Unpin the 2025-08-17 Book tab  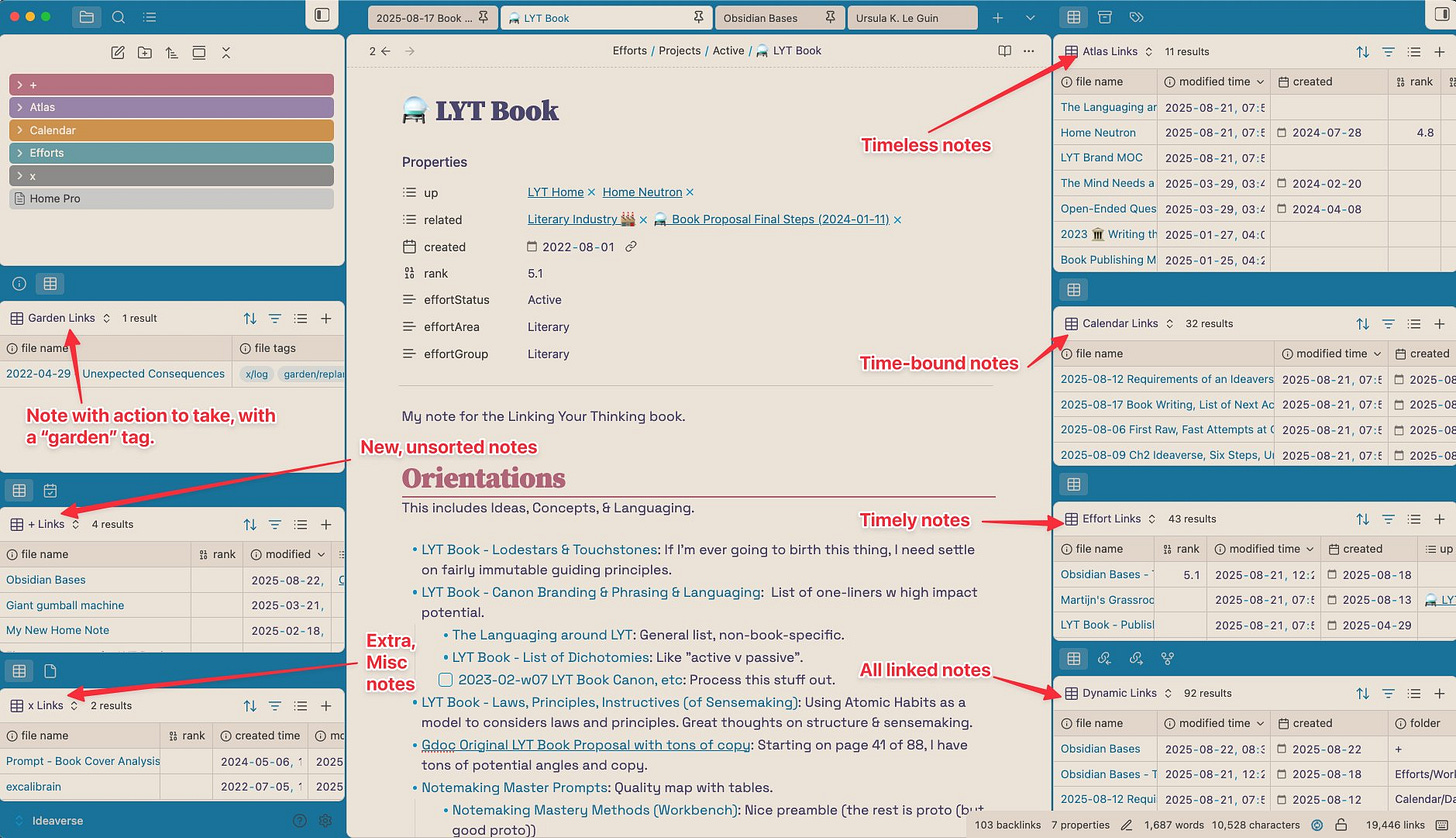pos(484,18)
